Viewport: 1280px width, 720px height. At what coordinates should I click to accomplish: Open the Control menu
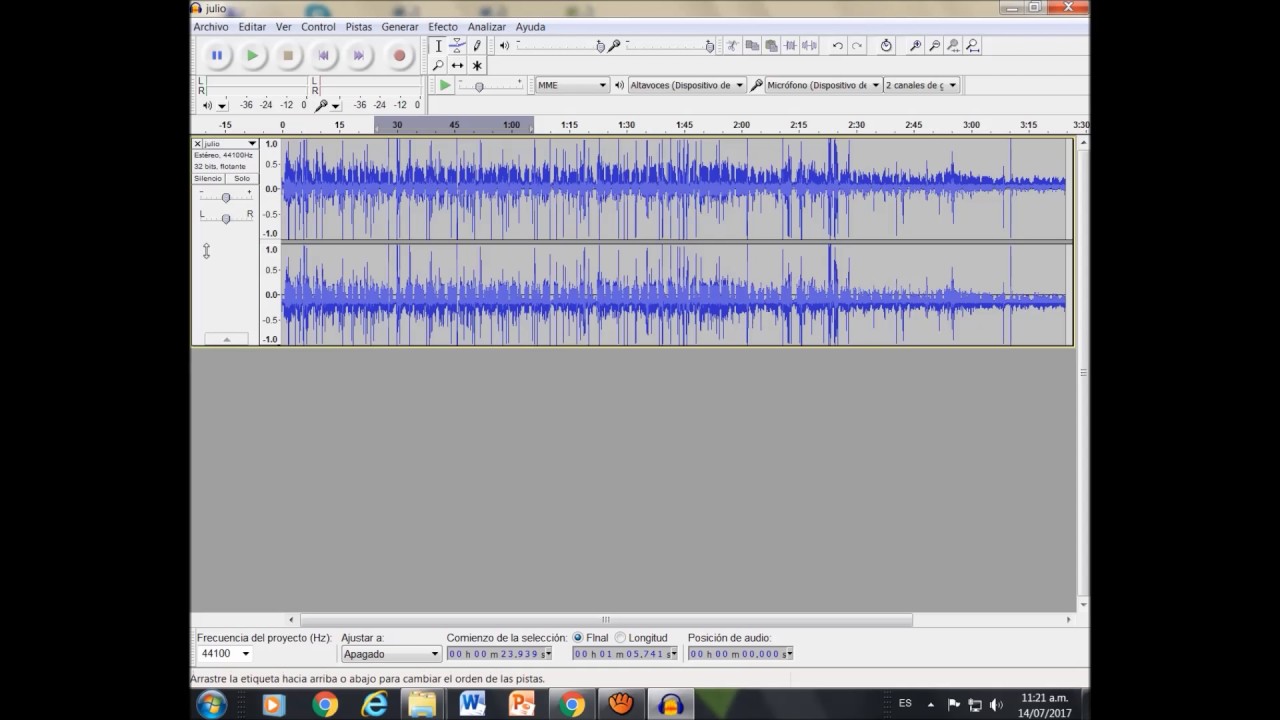318,27
